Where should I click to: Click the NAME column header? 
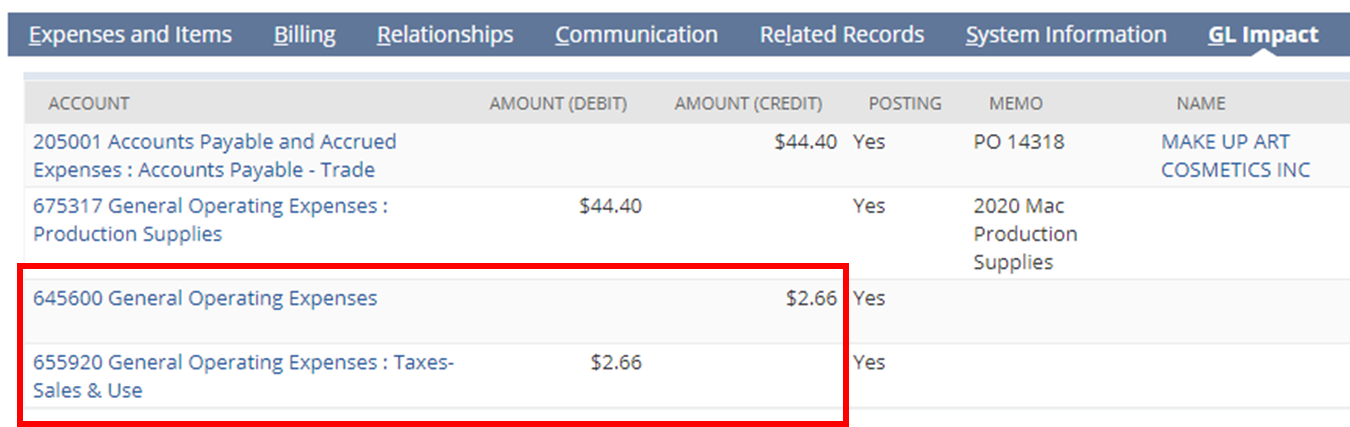coord(1200,103)
